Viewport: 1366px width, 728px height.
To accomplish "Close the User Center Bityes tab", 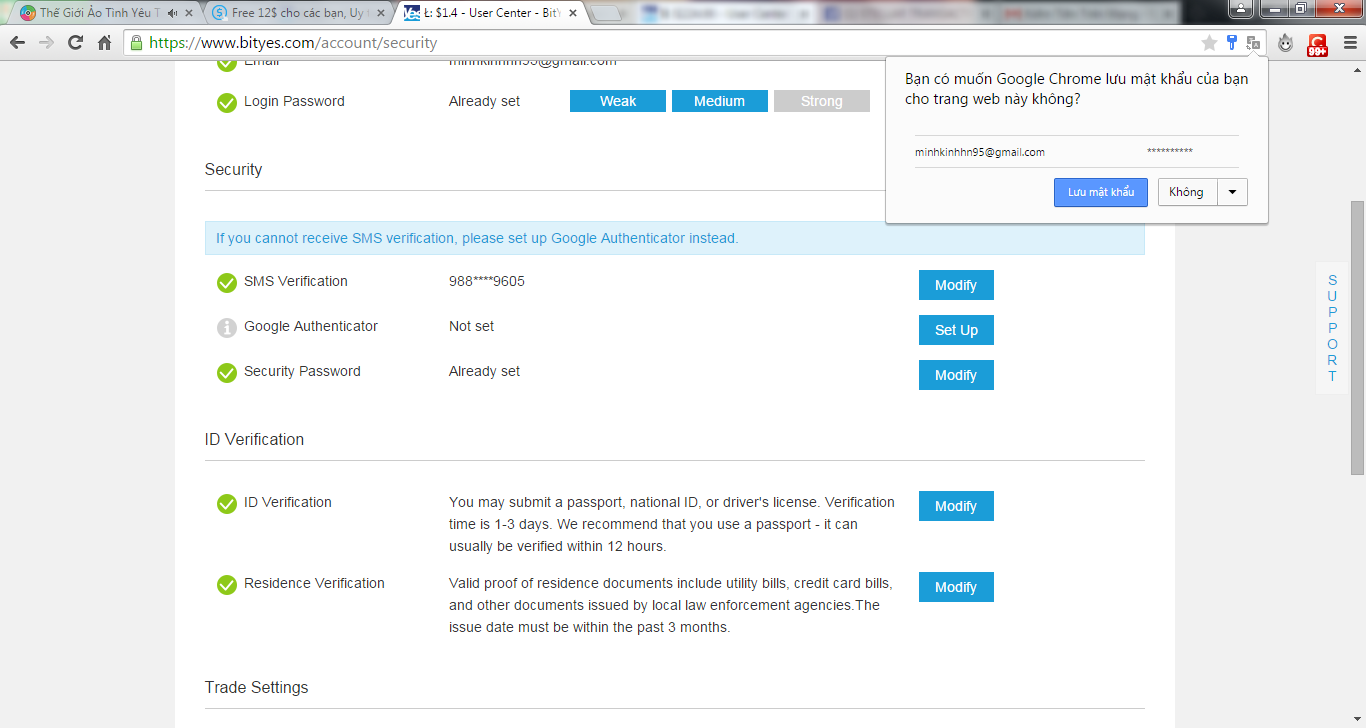I will click(573, 13).
